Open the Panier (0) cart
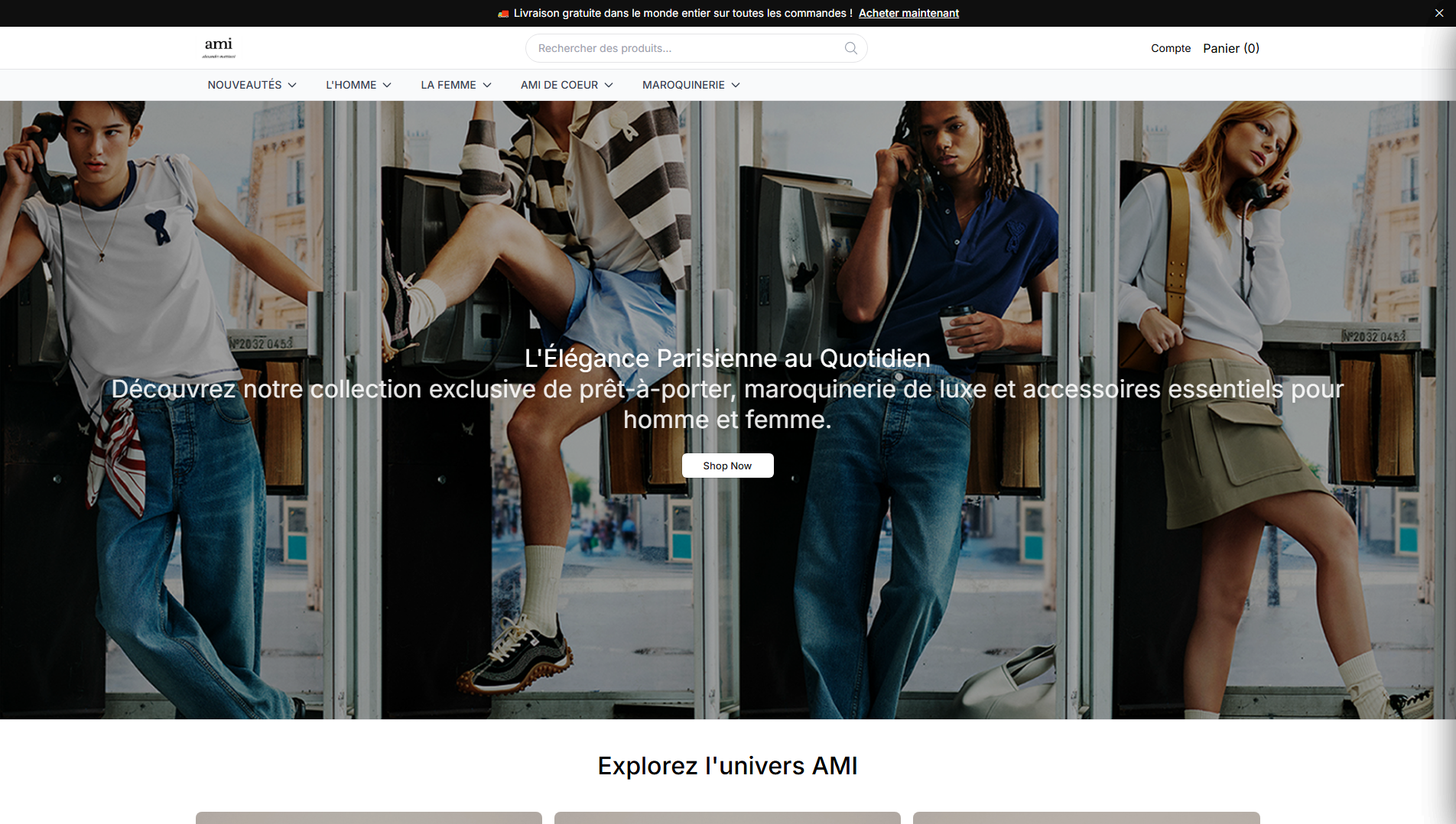 coord(1231,48)
